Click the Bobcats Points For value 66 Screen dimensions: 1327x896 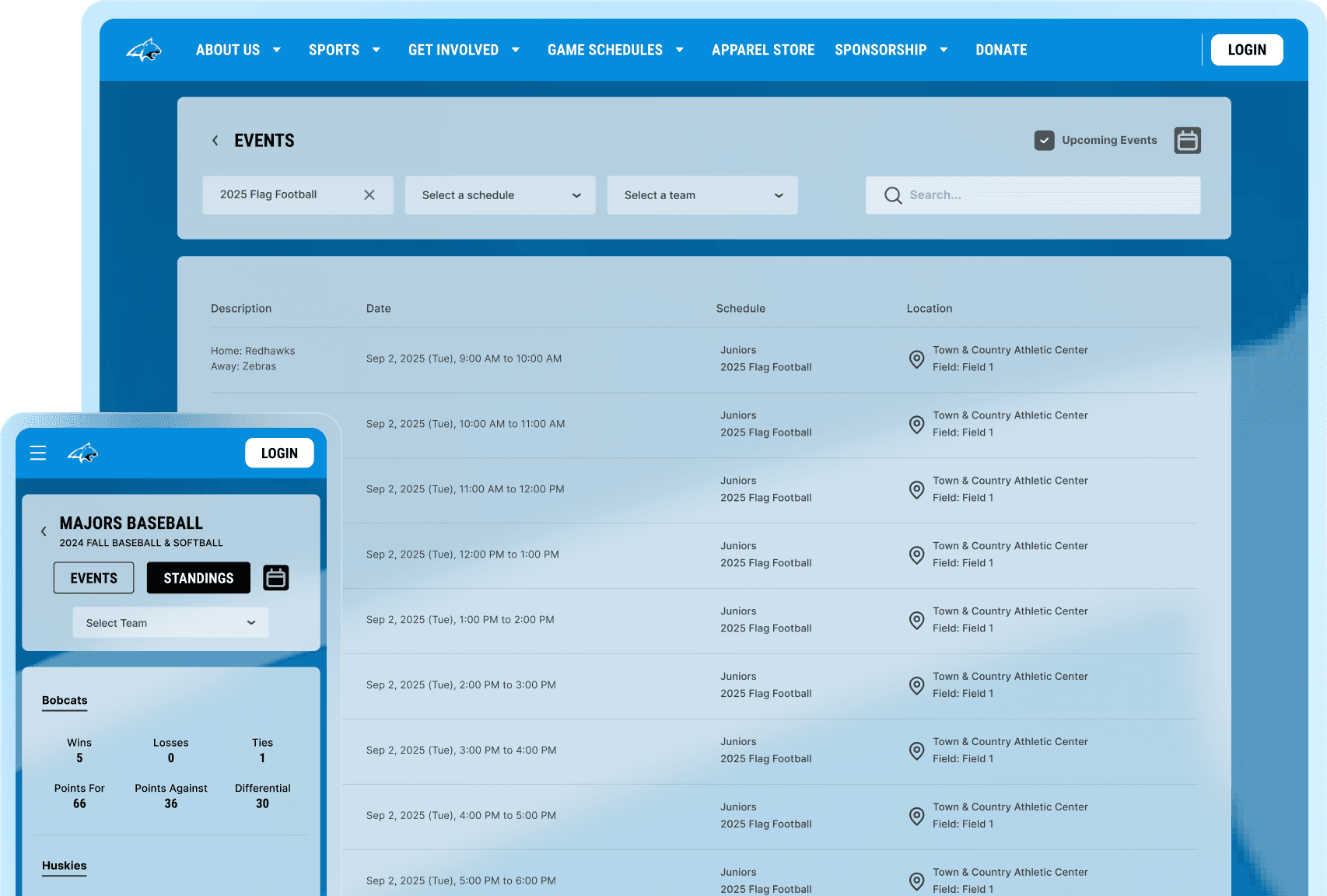(79, 804)
